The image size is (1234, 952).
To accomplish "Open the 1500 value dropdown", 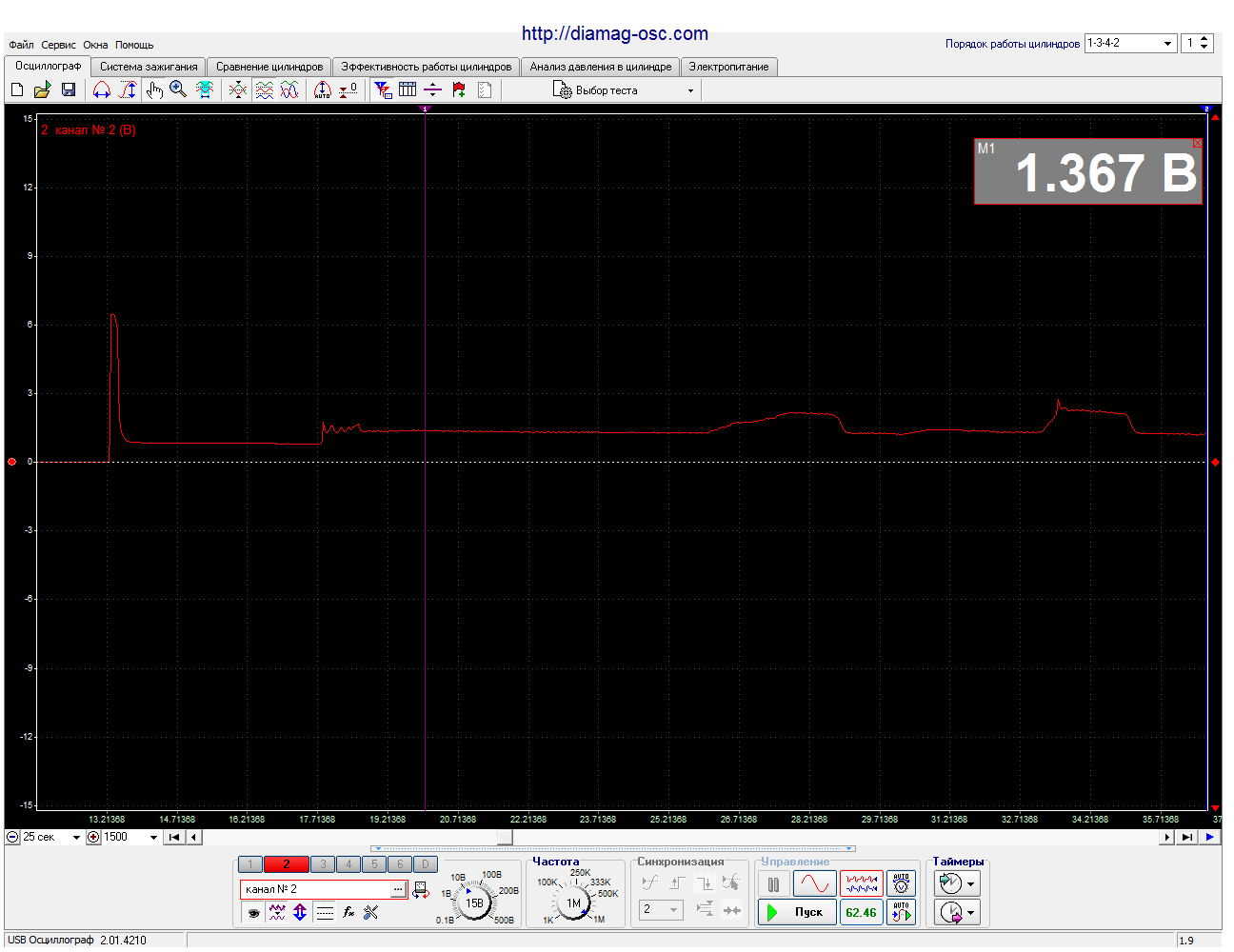I will [130, 837].
